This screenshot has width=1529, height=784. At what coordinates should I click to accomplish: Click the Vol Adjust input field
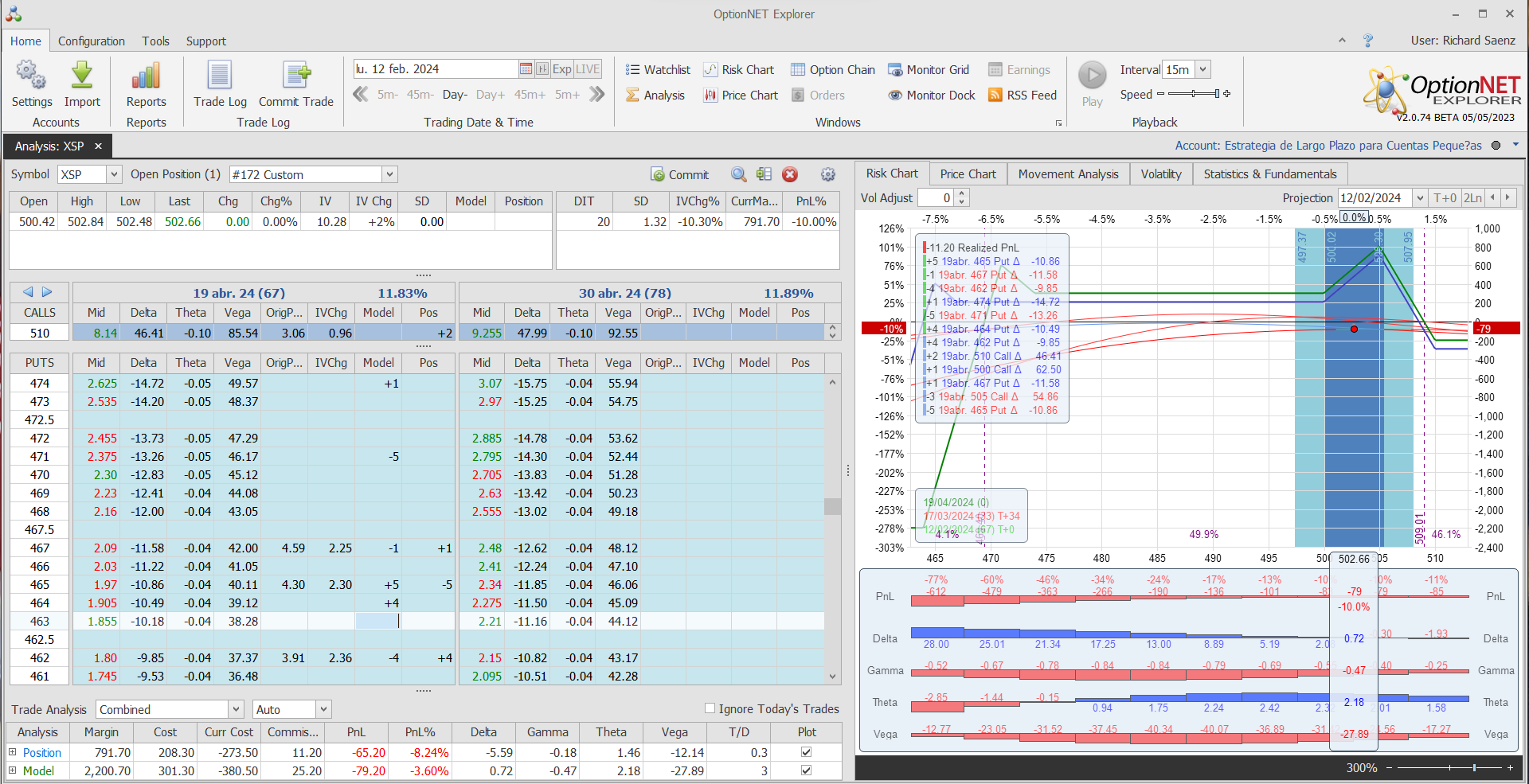(x=937, y=197)
